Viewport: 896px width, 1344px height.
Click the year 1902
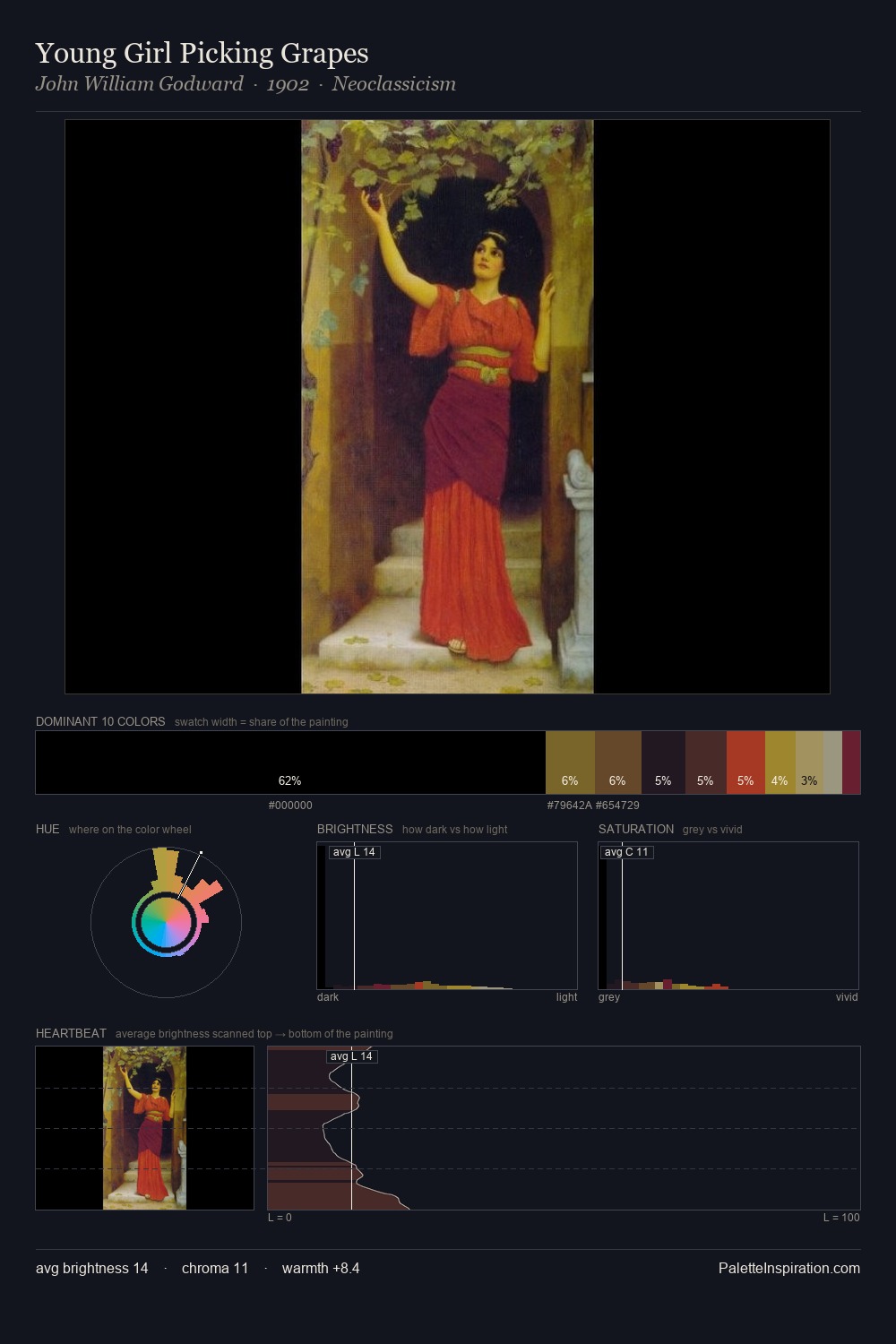click(288, 83)
